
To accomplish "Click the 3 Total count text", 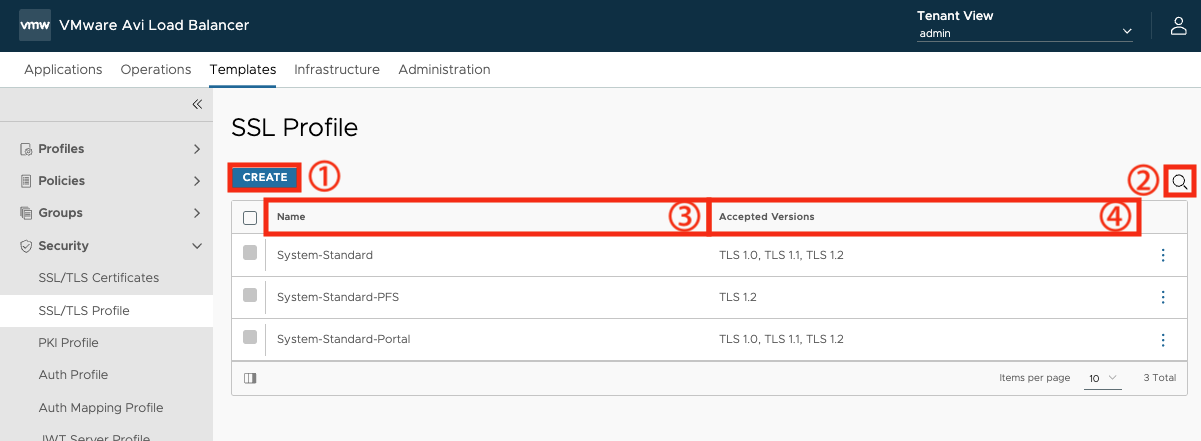I will 1159,378.
